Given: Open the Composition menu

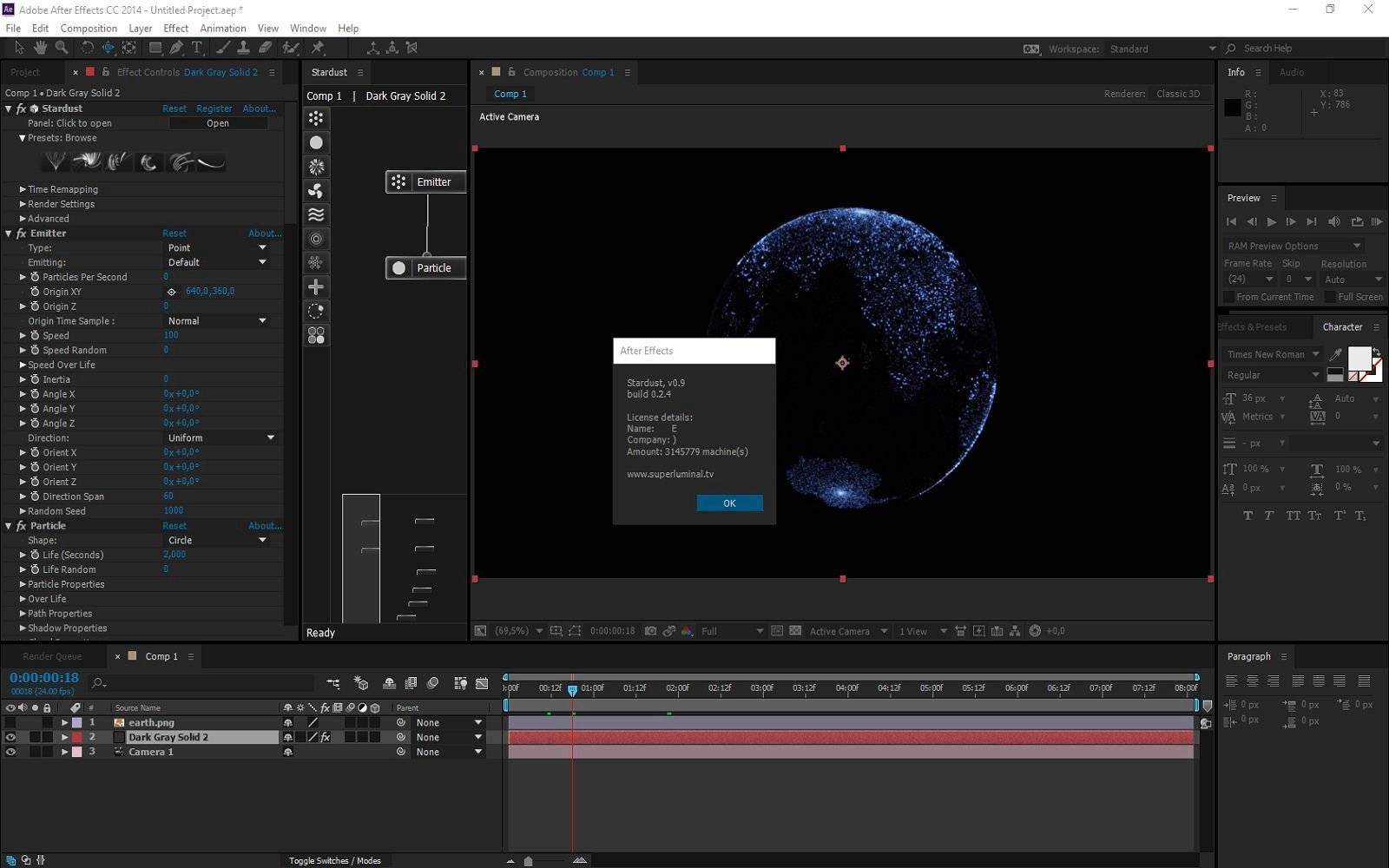Looking at the screenshot, I should (89, 28).
